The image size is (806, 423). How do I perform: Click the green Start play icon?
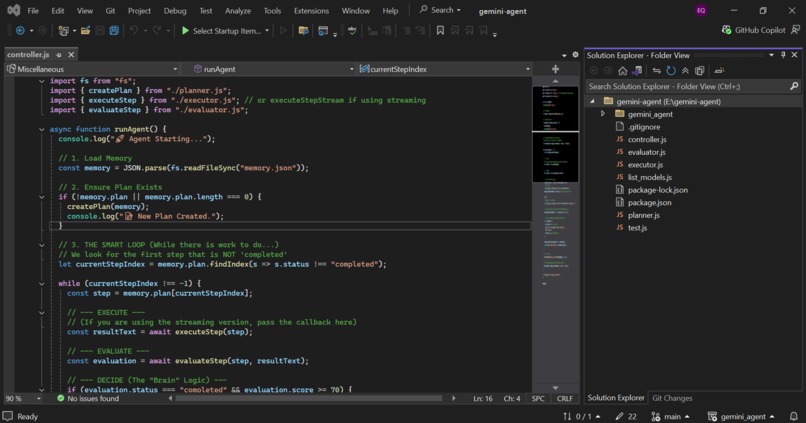[x=185, y=31]
